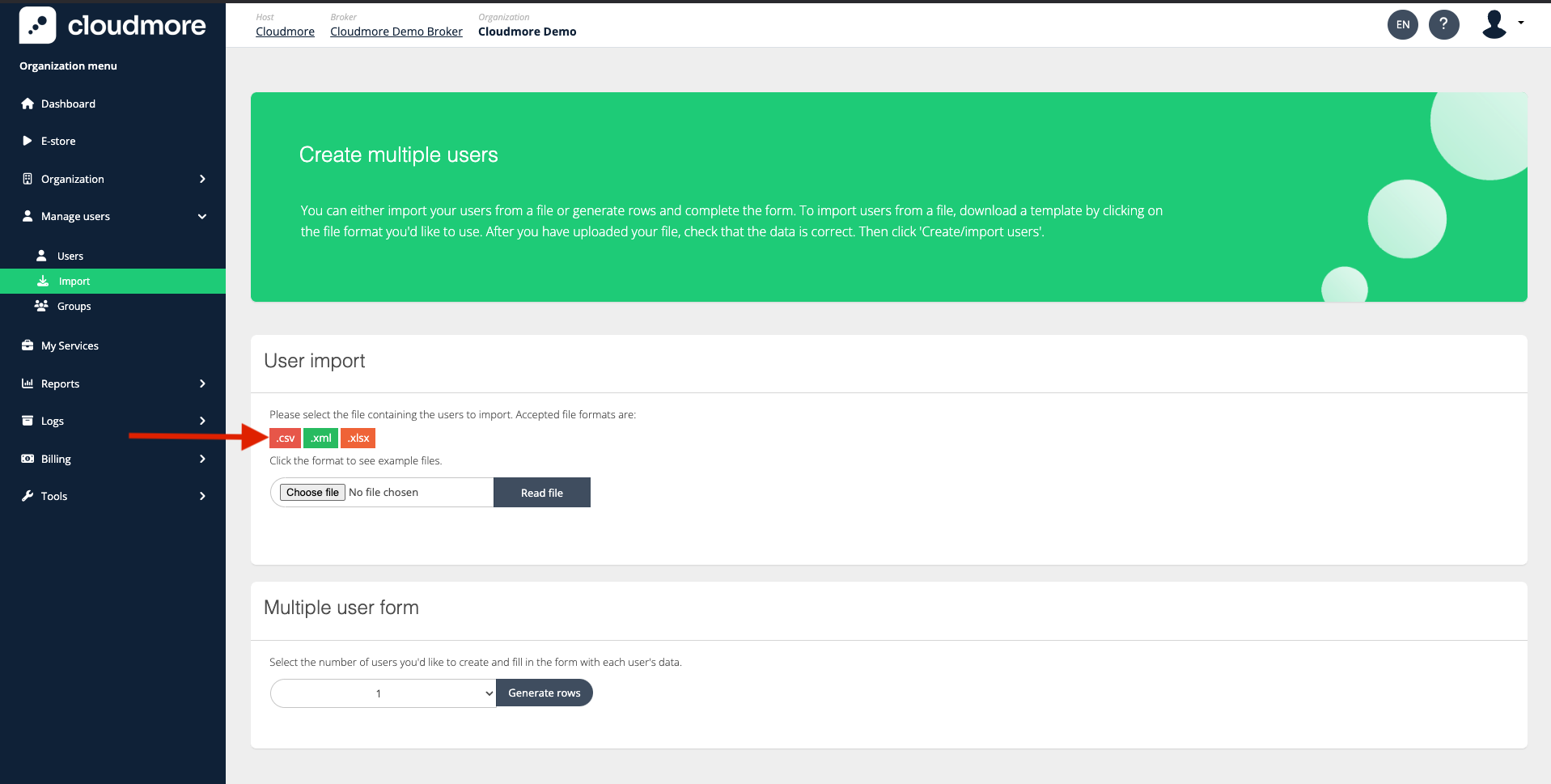Viewport: 1551px width, 784px height.
Task: Click the Dashboard home icon
Action: [x=28, y=104]
